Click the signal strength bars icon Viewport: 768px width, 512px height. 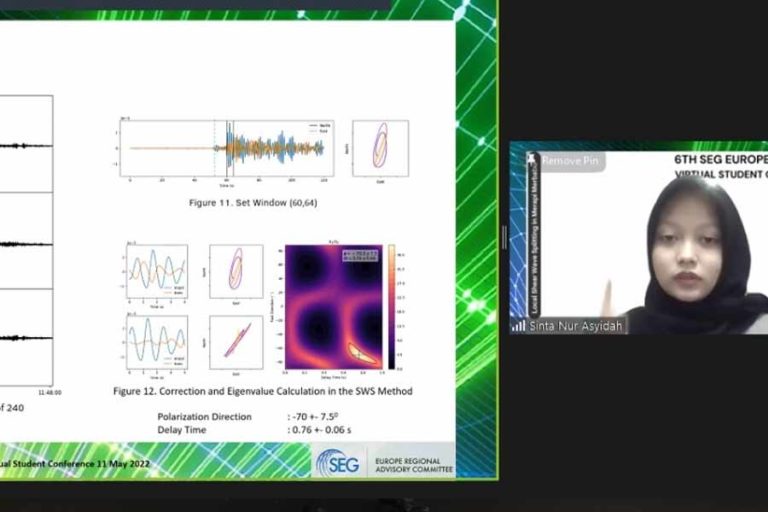pos(518,325)
